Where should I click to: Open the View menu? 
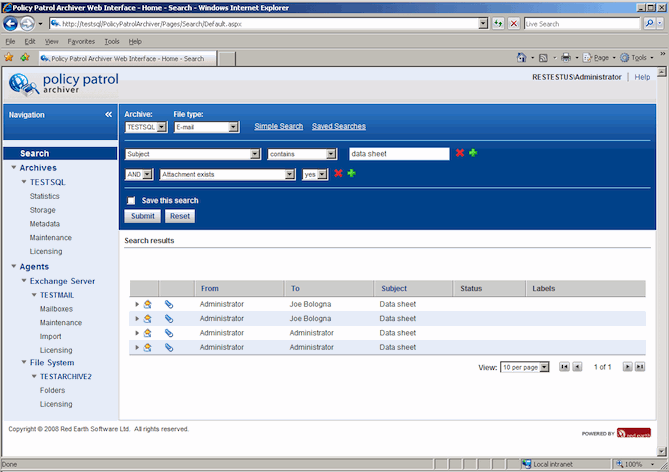[52, 41]
